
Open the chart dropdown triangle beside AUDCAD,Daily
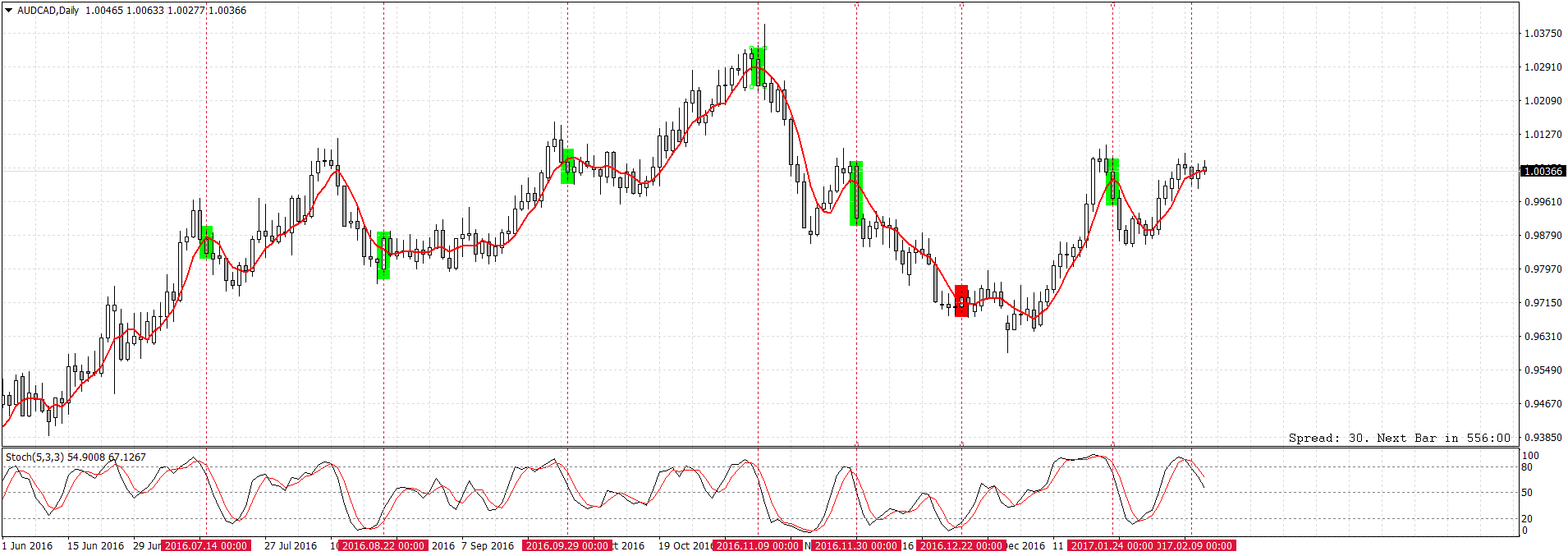9,11
